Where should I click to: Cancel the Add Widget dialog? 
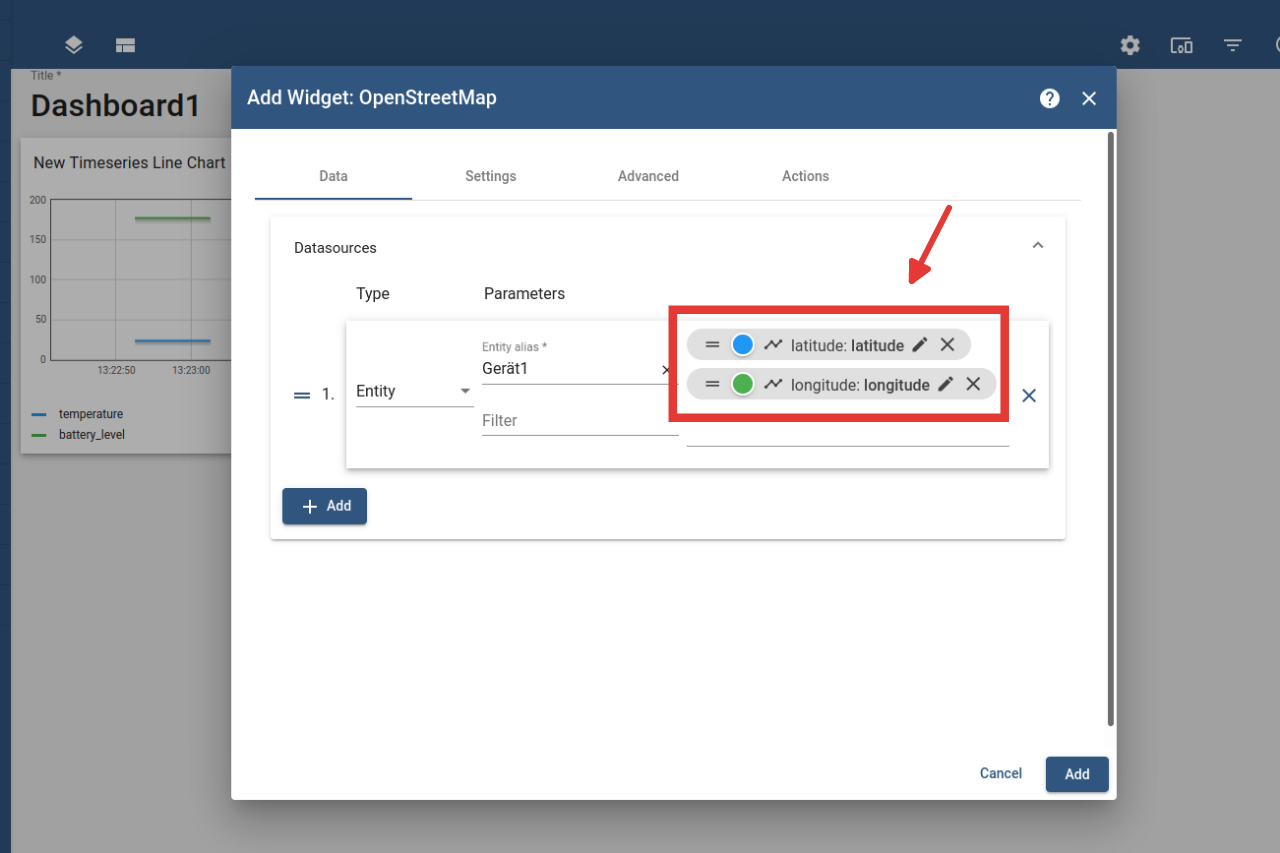(1001, 773)
